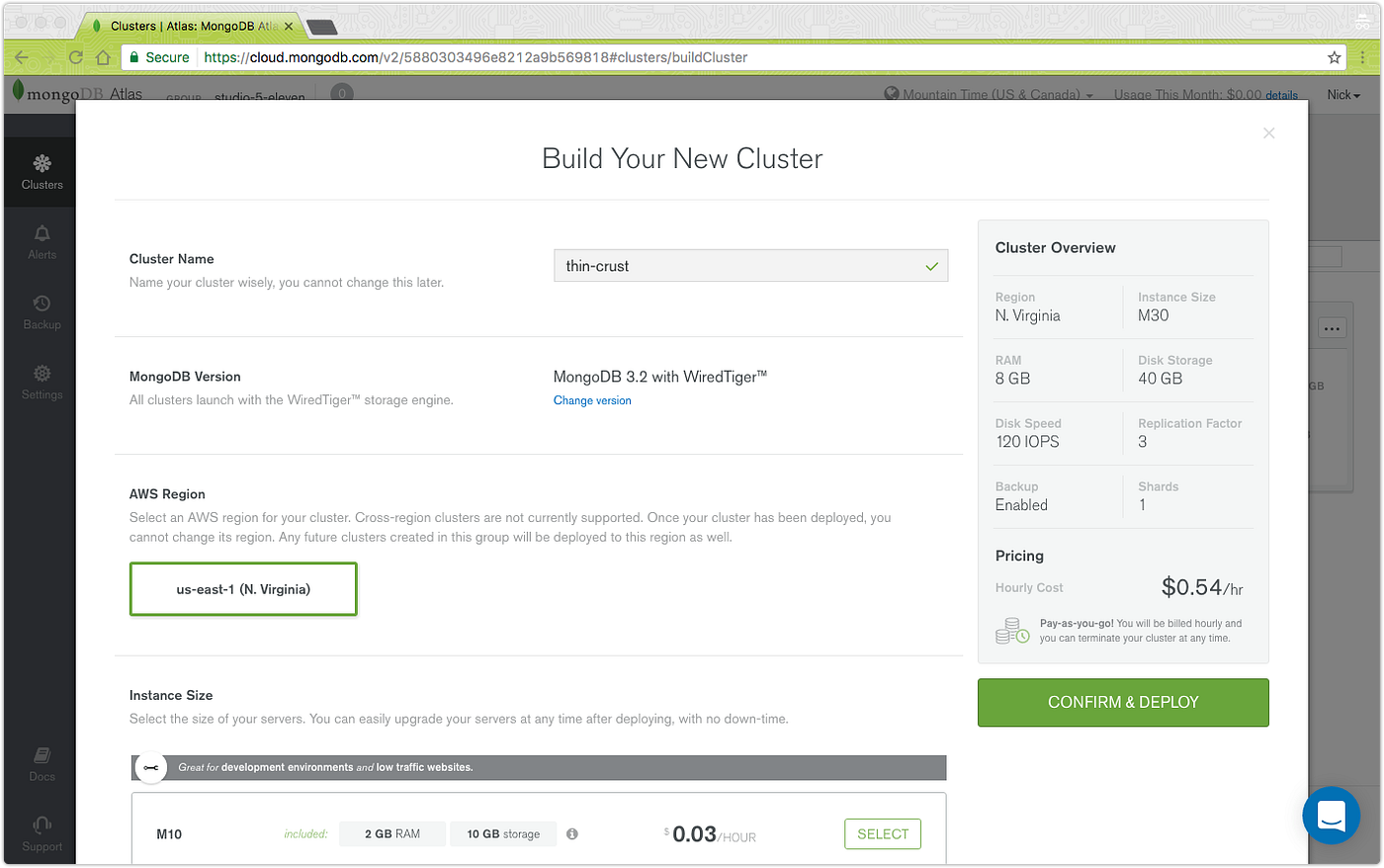Select the M10 instance size
1384x868 pixels.
(883, 833)
